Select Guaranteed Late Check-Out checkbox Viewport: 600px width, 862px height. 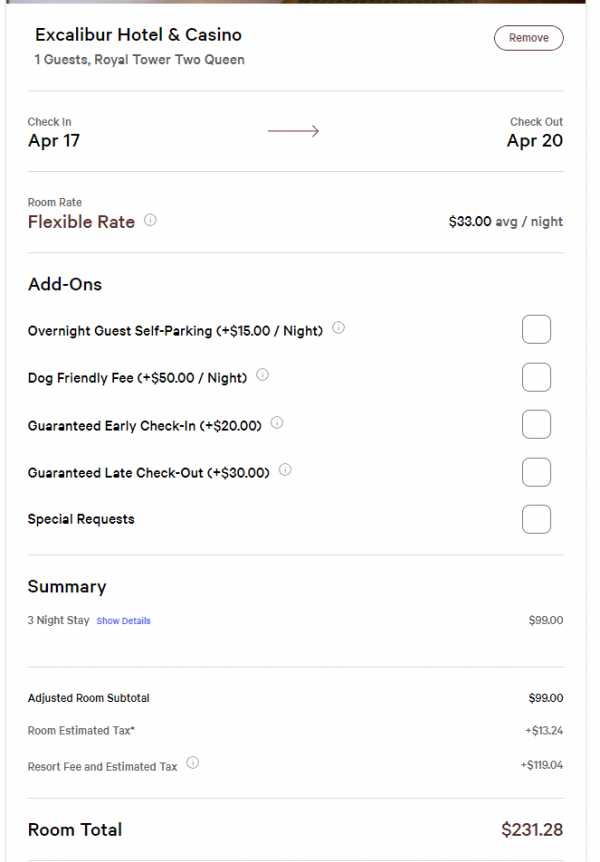(x=536, y=472)
